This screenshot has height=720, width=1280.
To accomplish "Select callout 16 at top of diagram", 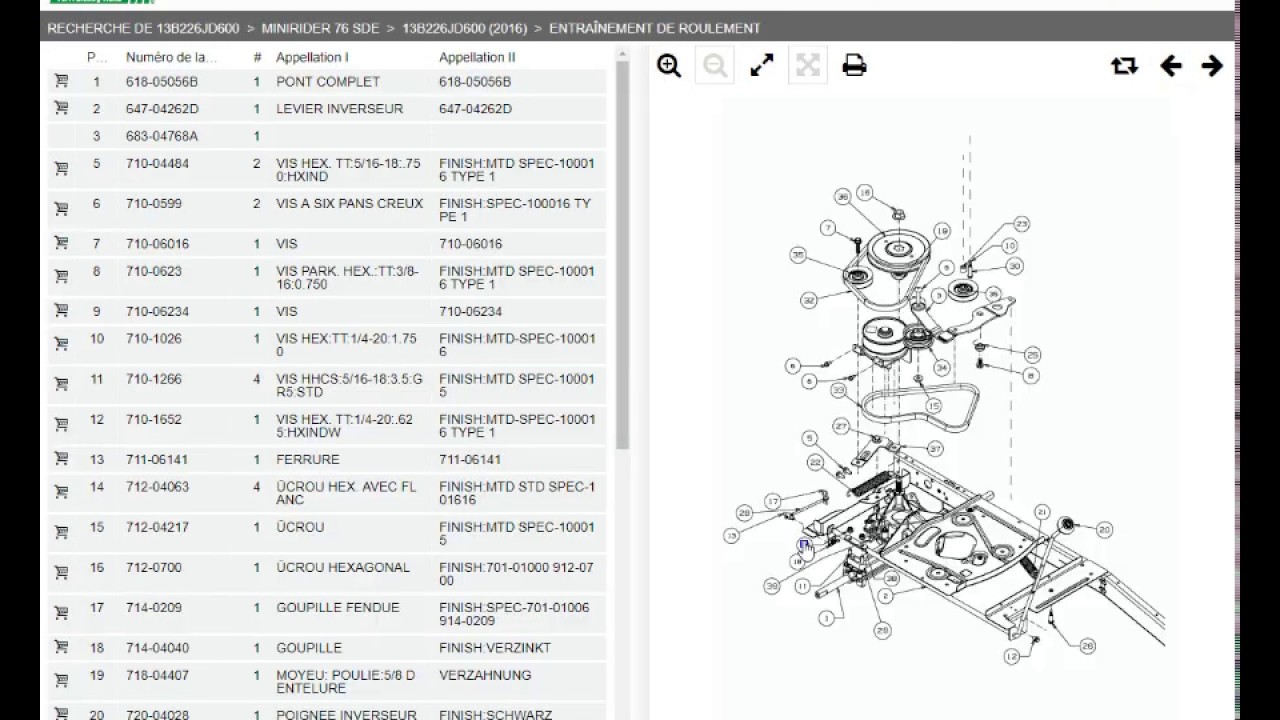I will [x=864, y=193].
